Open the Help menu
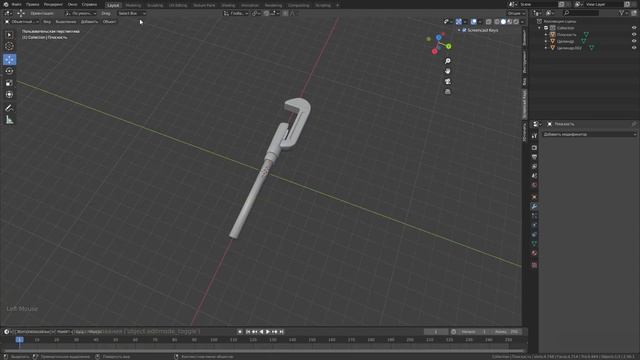Screen dimensions: 640x360 [89, 4]
